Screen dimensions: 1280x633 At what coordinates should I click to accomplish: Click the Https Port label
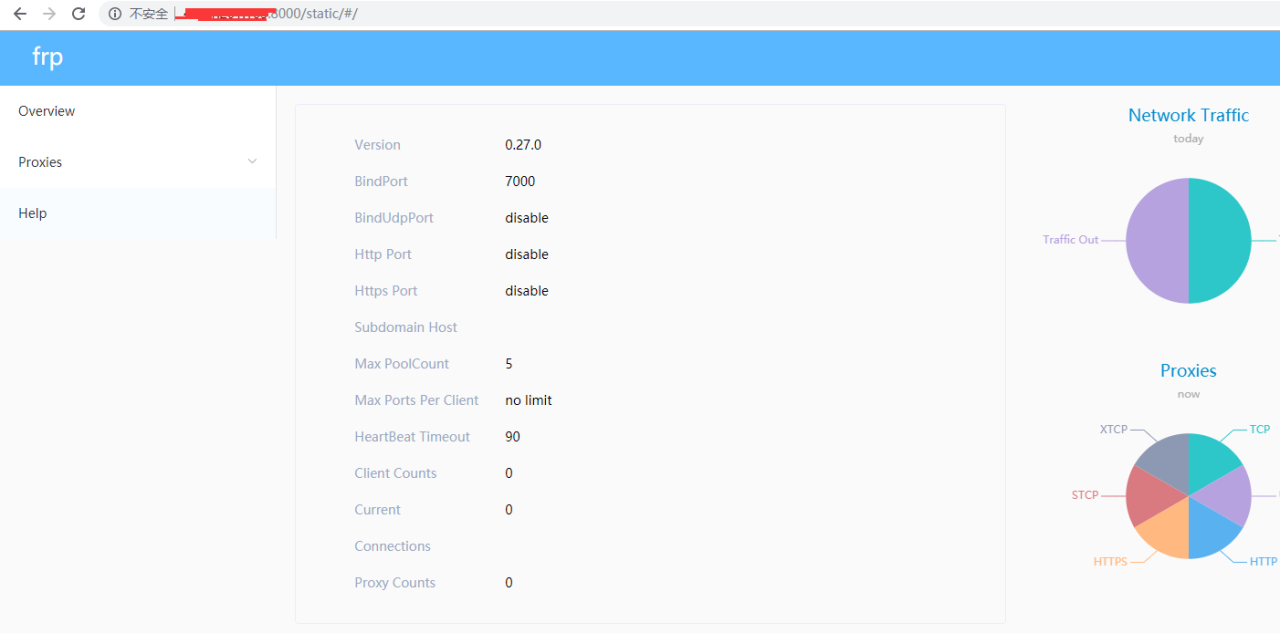coord(386,291)
